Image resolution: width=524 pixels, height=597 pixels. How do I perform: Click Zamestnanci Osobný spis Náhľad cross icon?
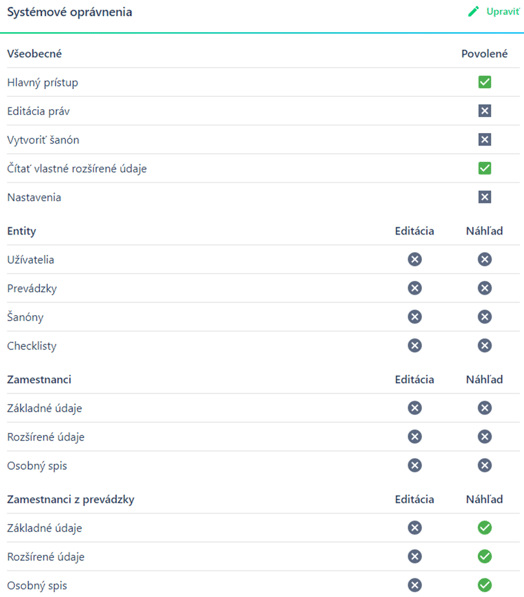484,465
